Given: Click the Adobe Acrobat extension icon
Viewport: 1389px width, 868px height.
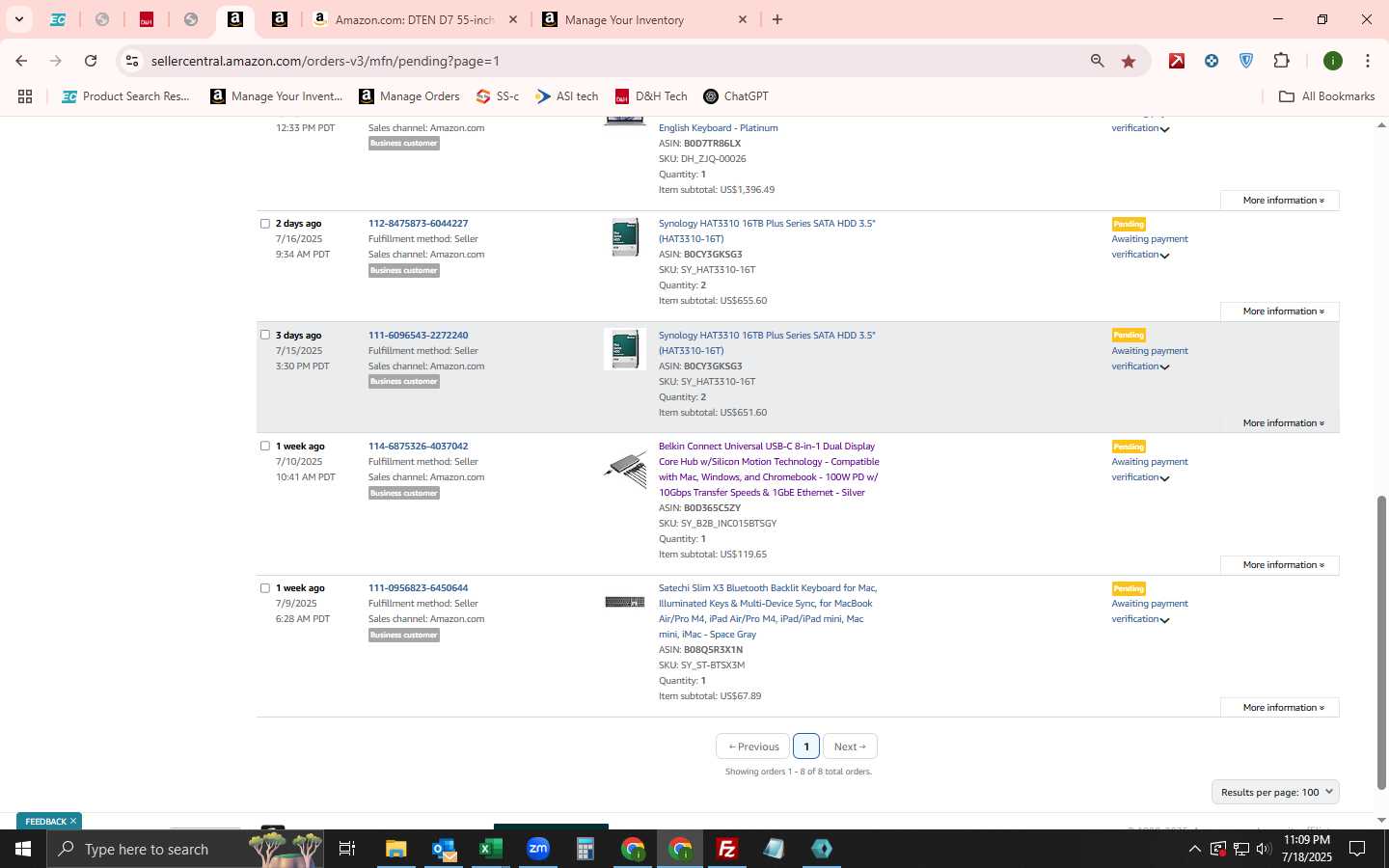Looking at the screenshot, I should pos(1177,61).
